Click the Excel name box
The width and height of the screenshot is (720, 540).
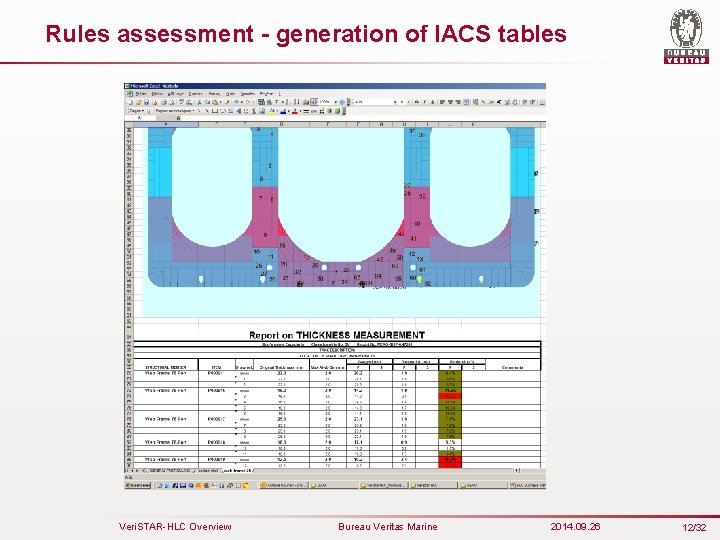[x=140, y=118]
